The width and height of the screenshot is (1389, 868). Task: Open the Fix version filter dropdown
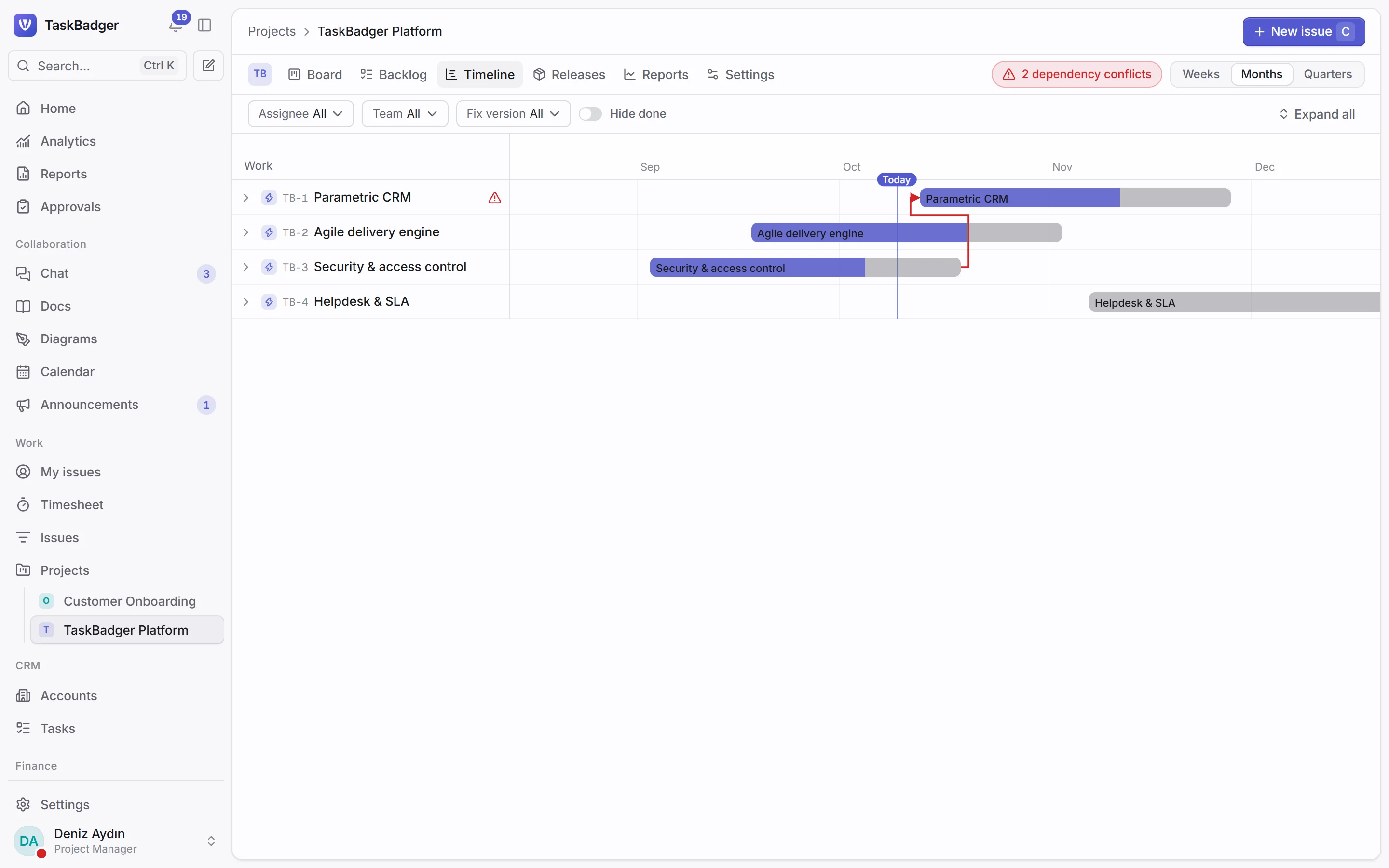point(513,114)
